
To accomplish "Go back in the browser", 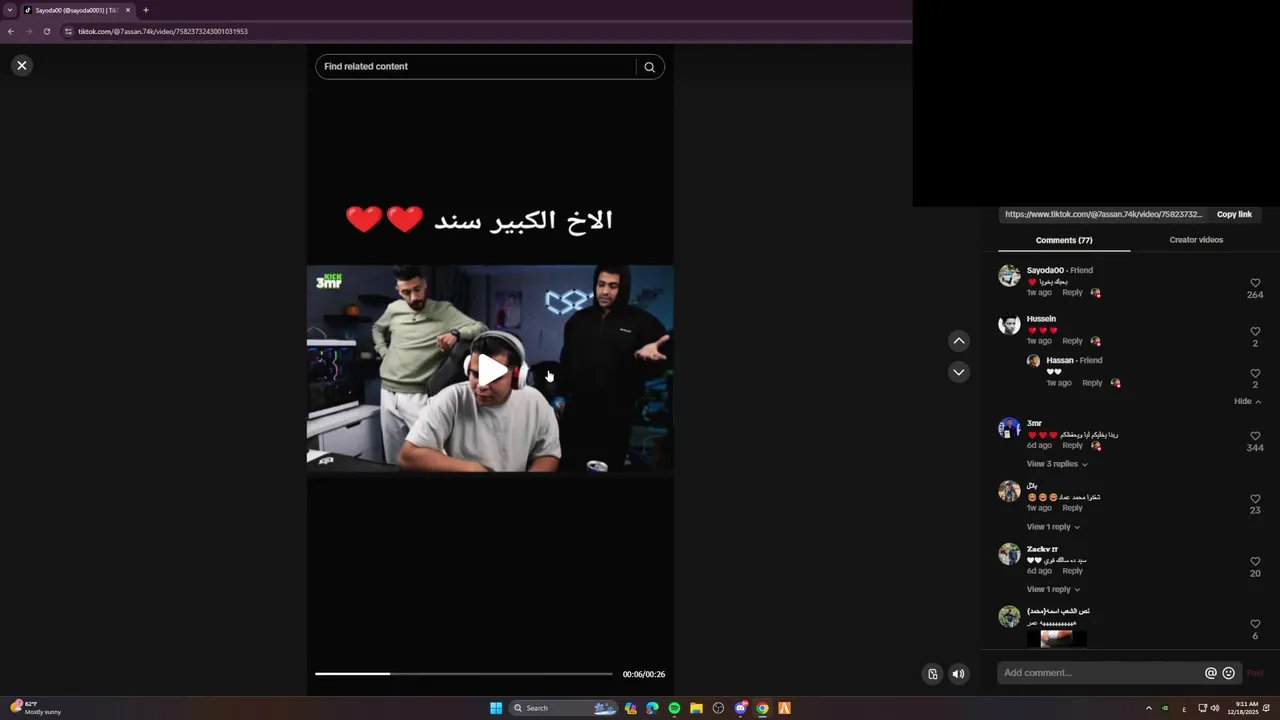I will click(11, 31).
